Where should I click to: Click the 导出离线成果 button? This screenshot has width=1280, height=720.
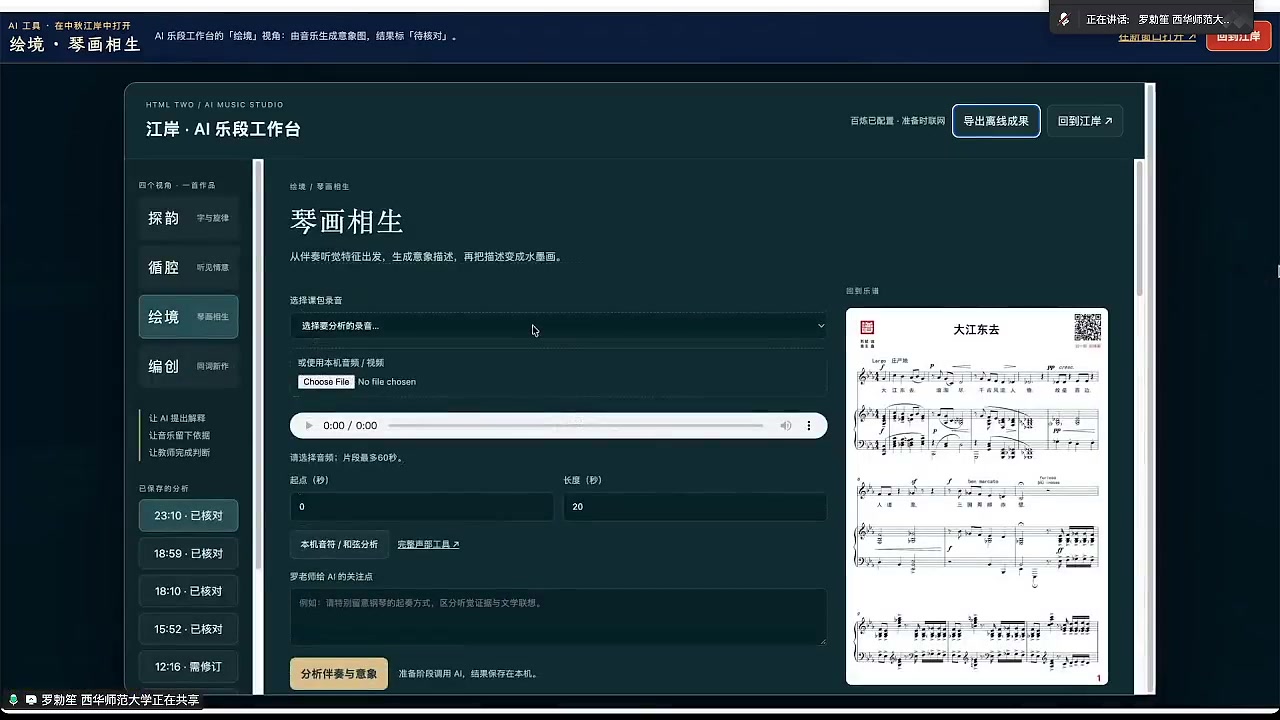point(996,121)
